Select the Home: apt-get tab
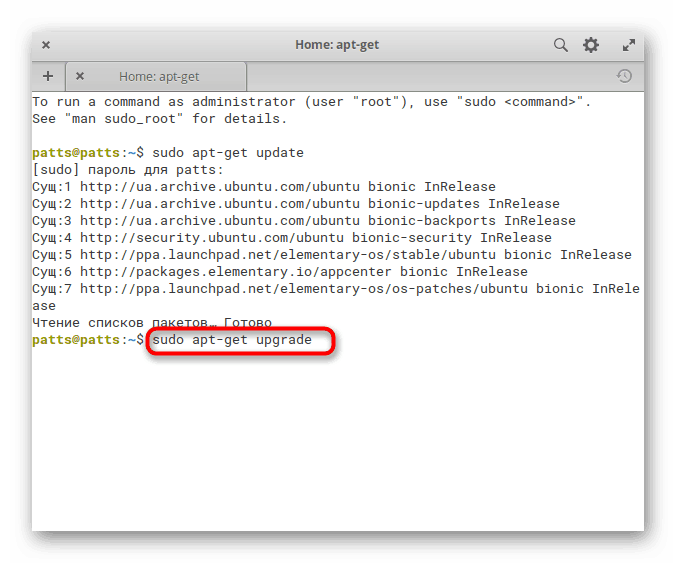The width and height of the screenshot is (676, 563). [156, 76]
